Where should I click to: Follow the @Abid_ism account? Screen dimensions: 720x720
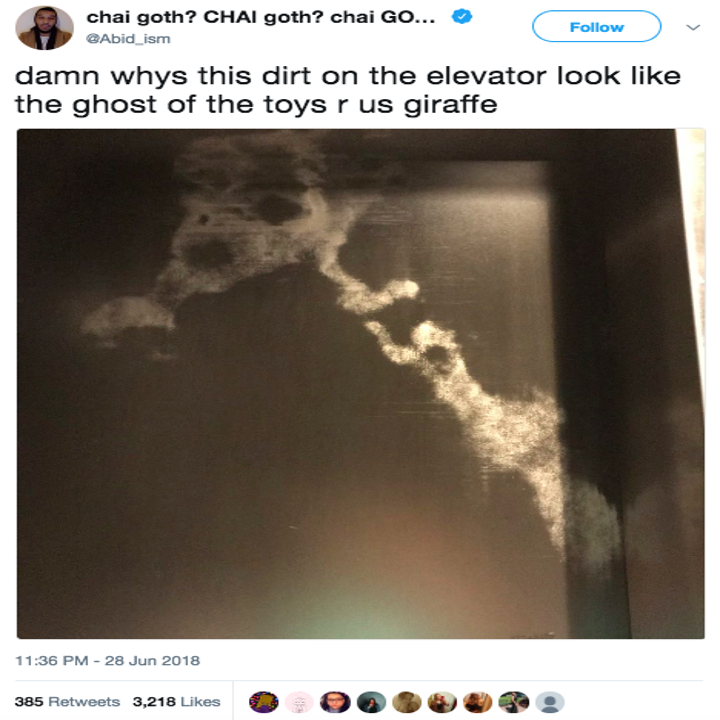[x=596, y=27]
